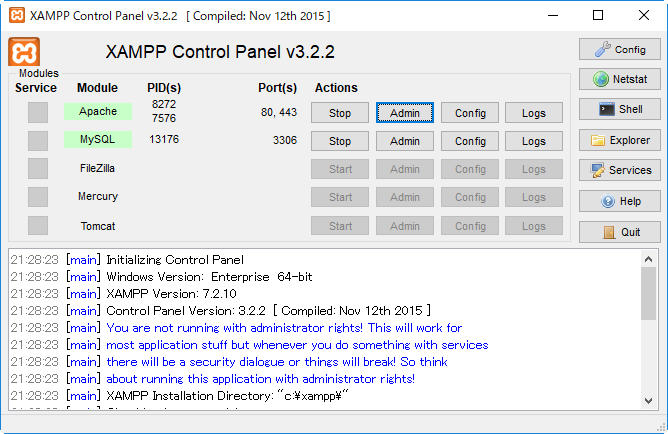Click log line 'Control Panel Version: 3.2.2'
Viewport: 668px width, 434px height.
point(268,311)
